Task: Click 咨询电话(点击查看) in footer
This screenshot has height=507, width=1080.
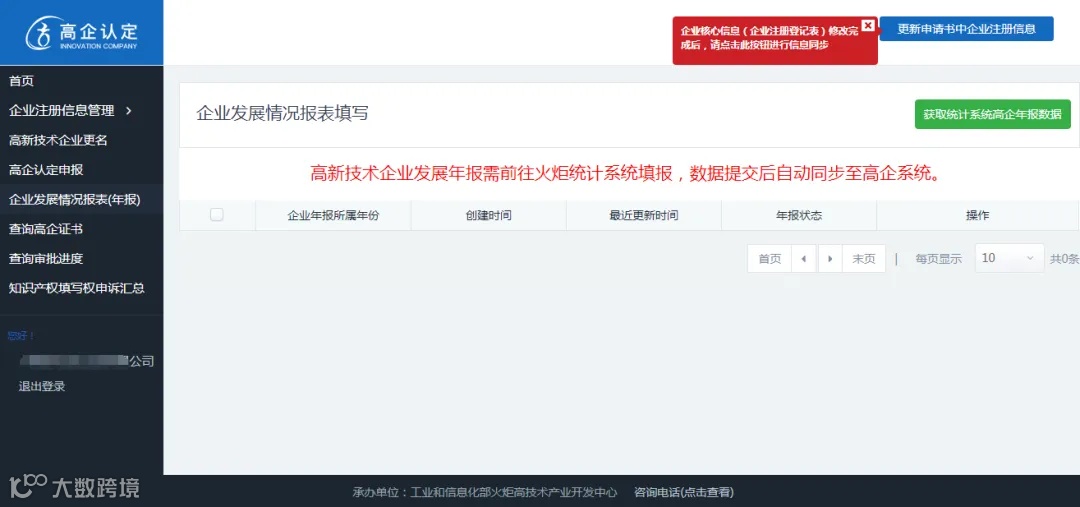Action: [x=684, y=492]
